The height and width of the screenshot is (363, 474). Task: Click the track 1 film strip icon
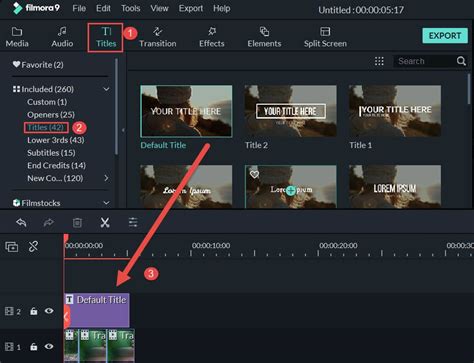click(9, 347)
